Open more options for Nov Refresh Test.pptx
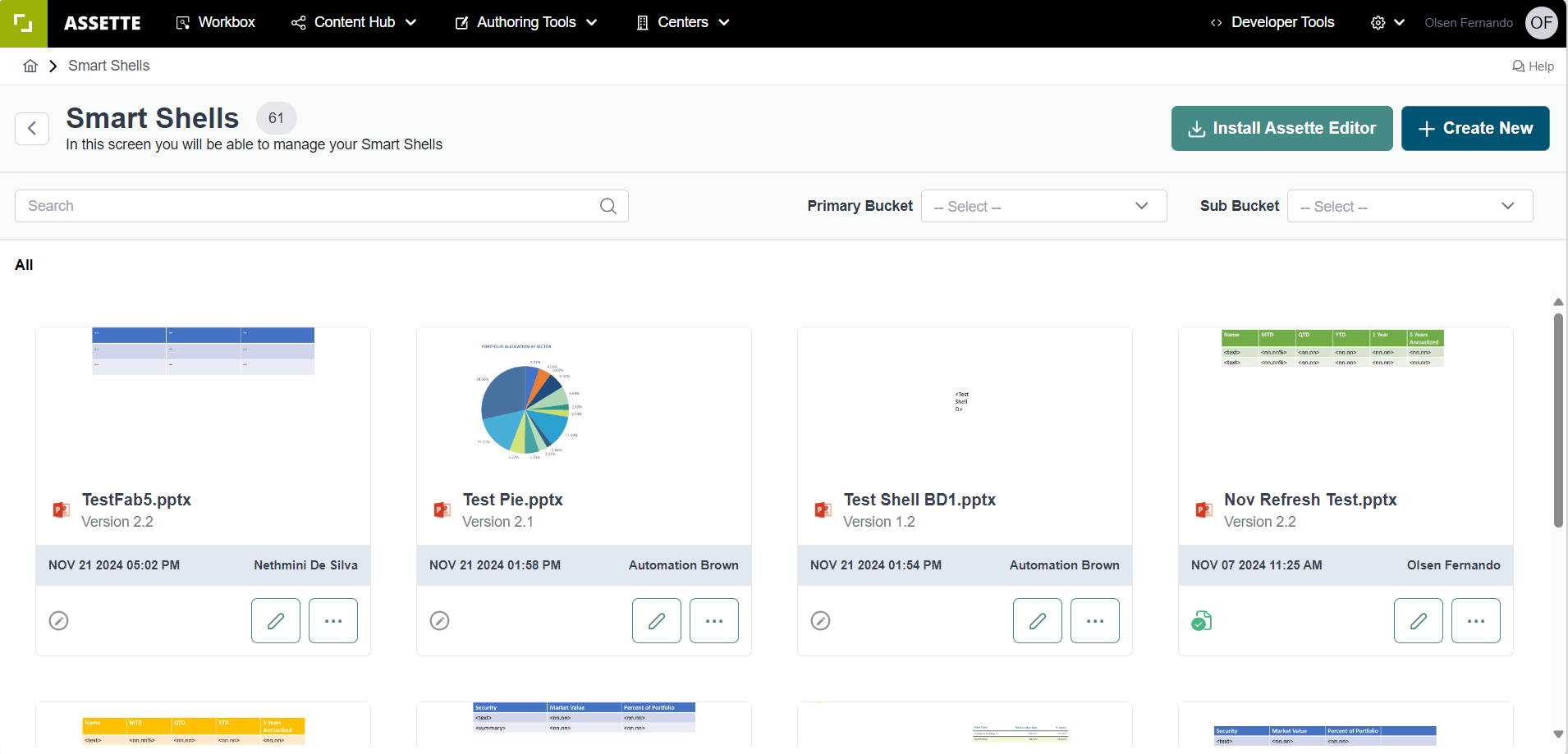Viewport: 1568px width, 754px height. [1476, 620]
